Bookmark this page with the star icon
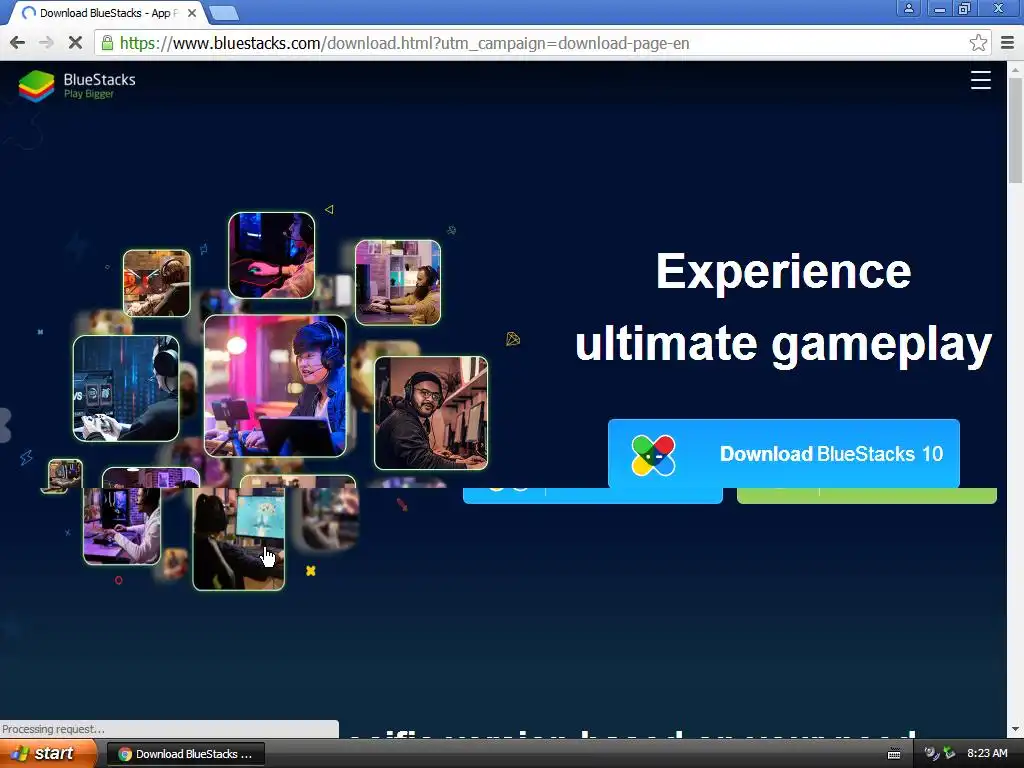The height and width of the screenshot is (768, 1024). [x=978, y=43]
